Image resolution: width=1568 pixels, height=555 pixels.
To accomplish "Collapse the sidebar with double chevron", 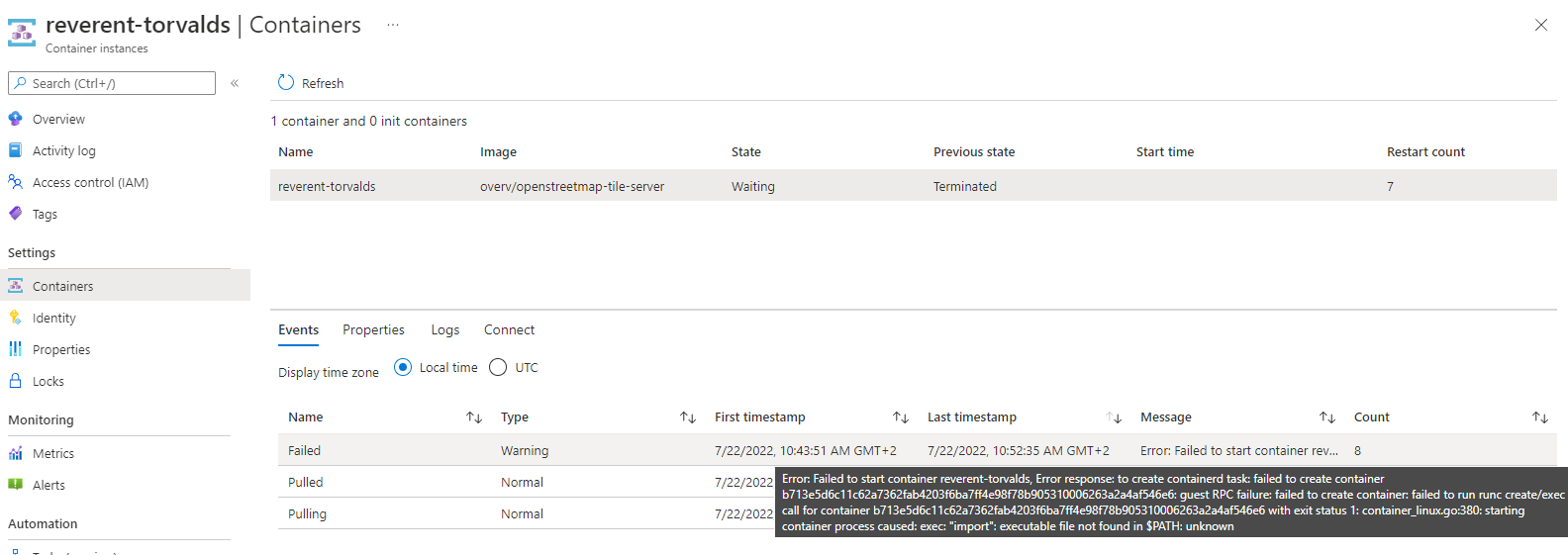I will [x=235, y=83].
